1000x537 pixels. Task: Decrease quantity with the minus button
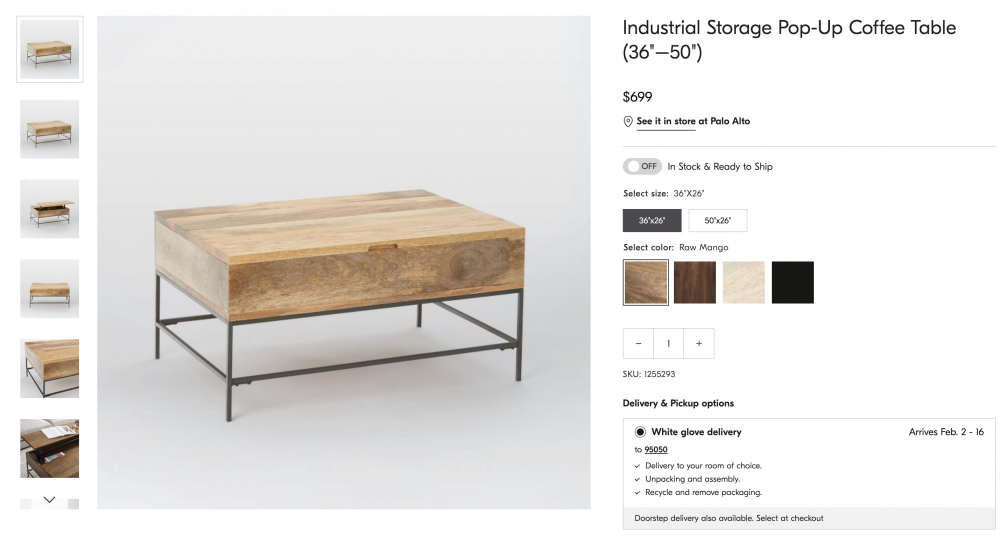tap(638, 343)
